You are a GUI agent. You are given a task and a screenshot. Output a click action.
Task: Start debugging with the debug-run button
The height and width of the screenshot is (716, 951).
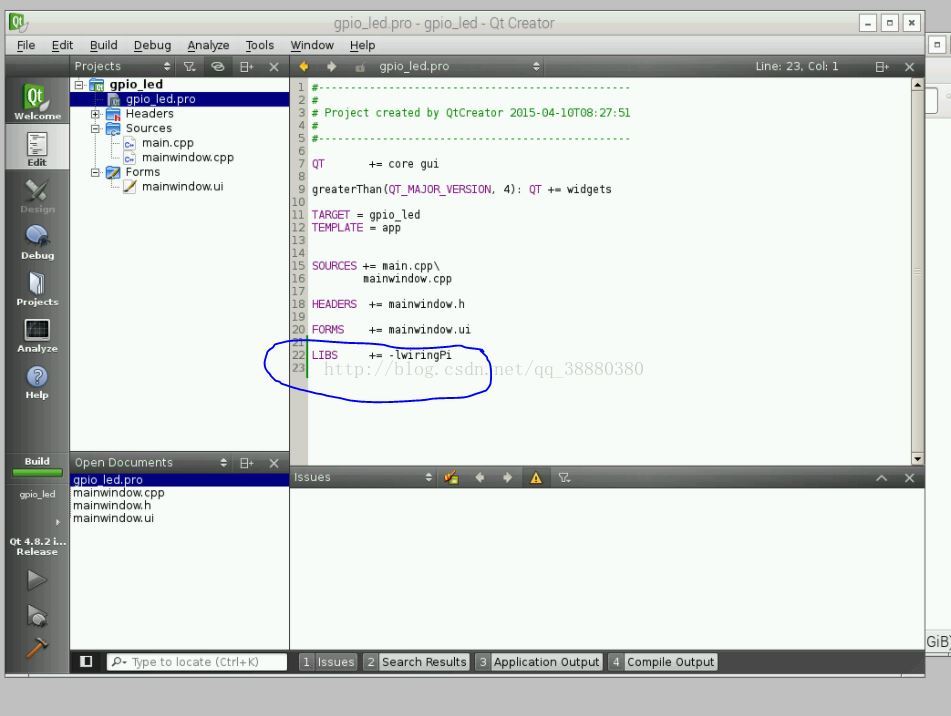tap(36, 615)
